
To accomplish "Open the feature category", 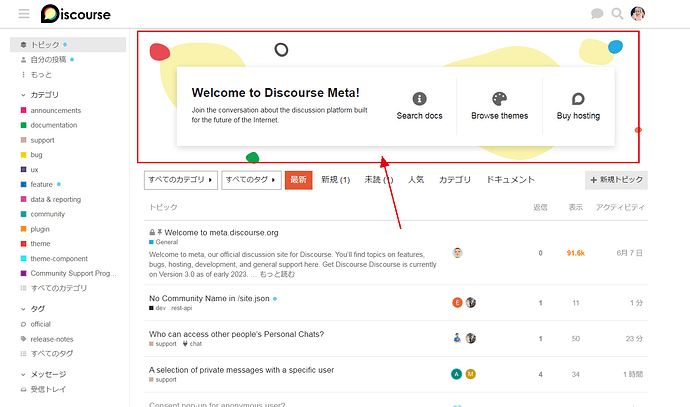I will click(x=41, y=184).
